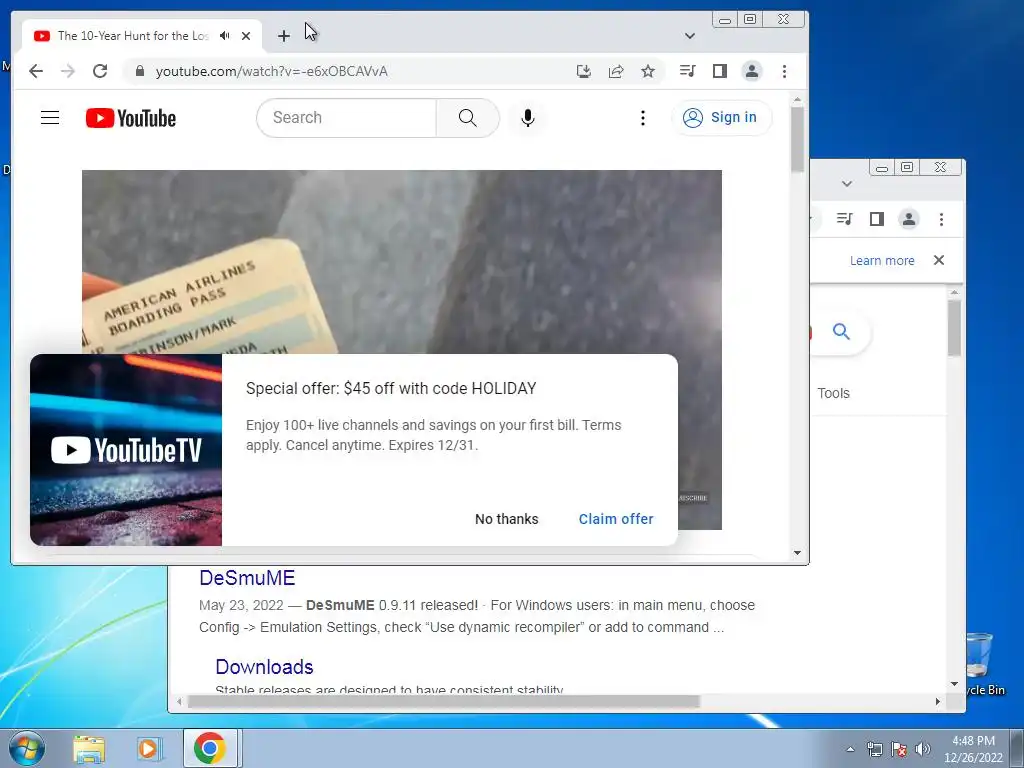Screen dimensions: 1024x768
Task: View site information lock icon
Action: pyautogui.click(x=139, y=71)
